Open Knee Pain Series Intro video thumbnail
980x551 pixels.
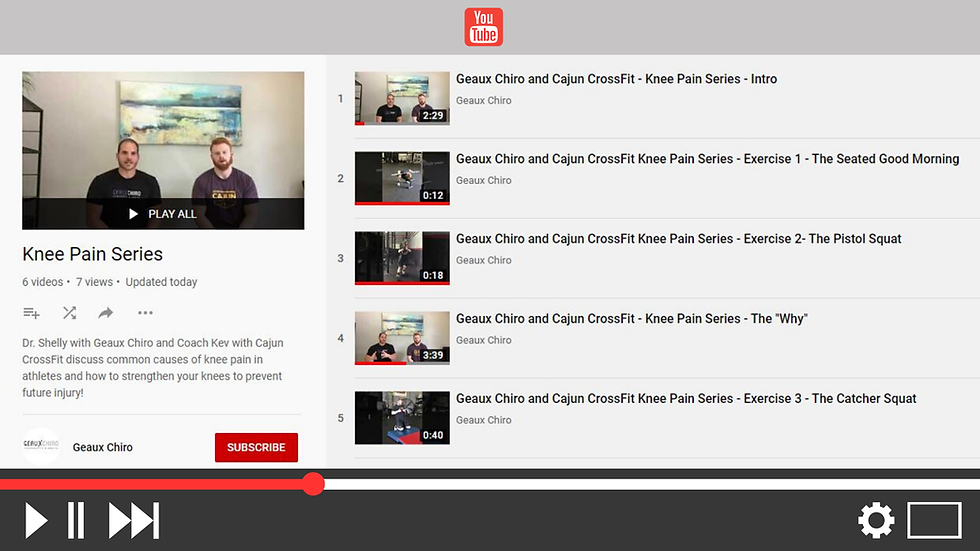coord(402,98)
